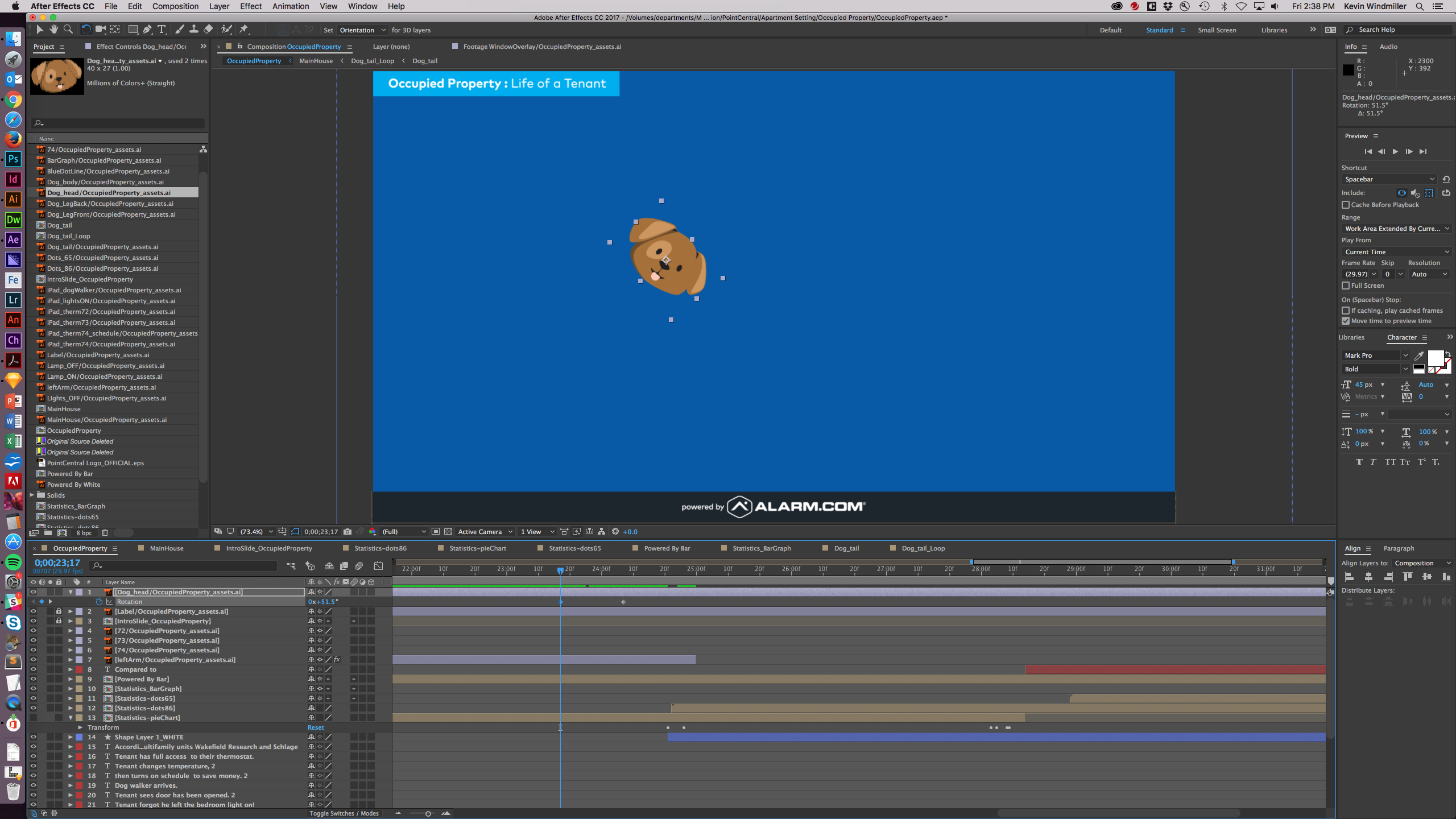Viewport: 1456px width, 819px height.
Task: Switch to the MainHouse timeline tab
Action: [166, 548]
